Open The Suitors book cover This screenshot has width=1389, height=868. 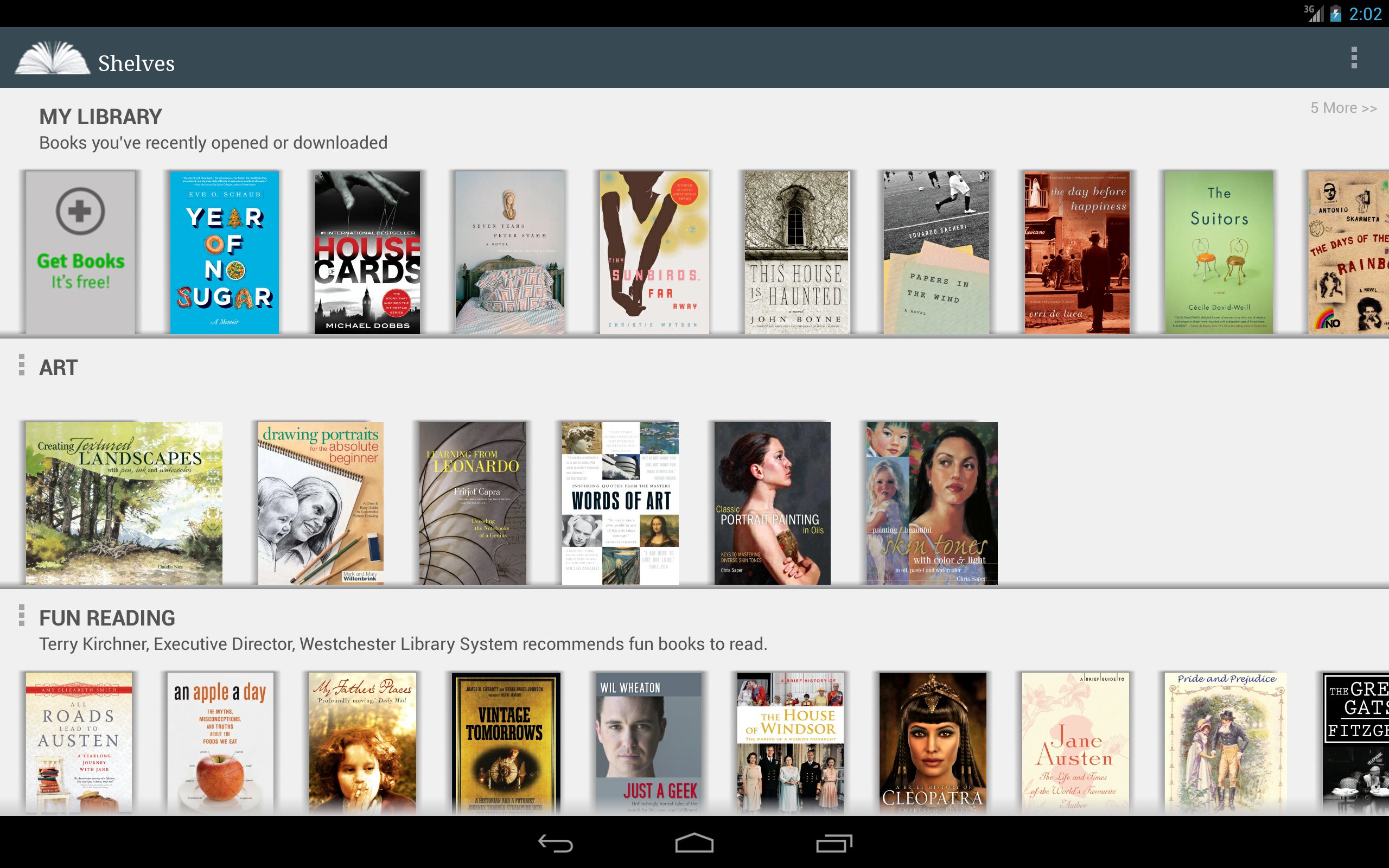pos(1219,253)
